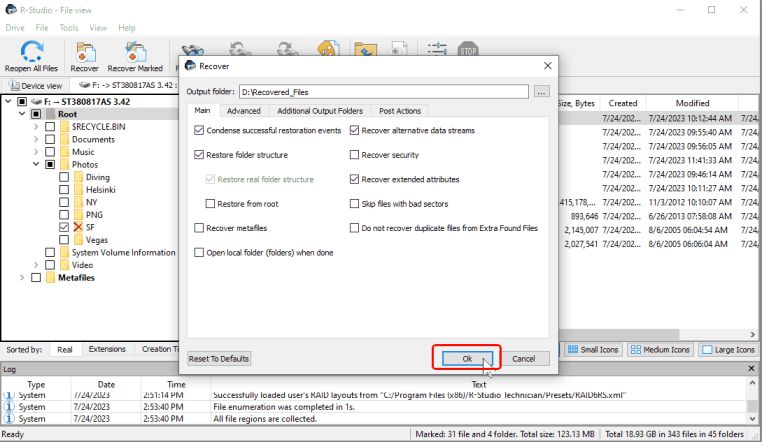Screen dimensions: 762x442
Task: Click the options sliders toolbar icon
Action: (x=437, y=49)
